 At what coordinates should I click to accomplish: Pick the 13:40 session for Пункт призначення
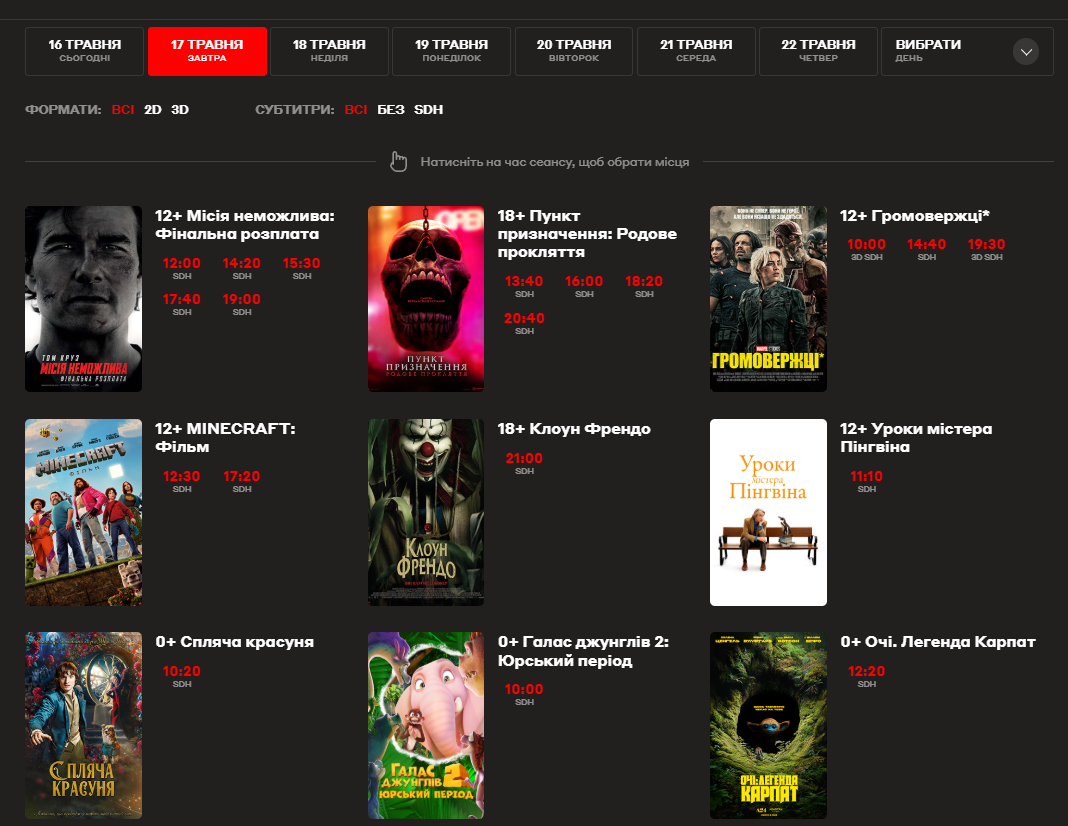[x=524, y=286]
